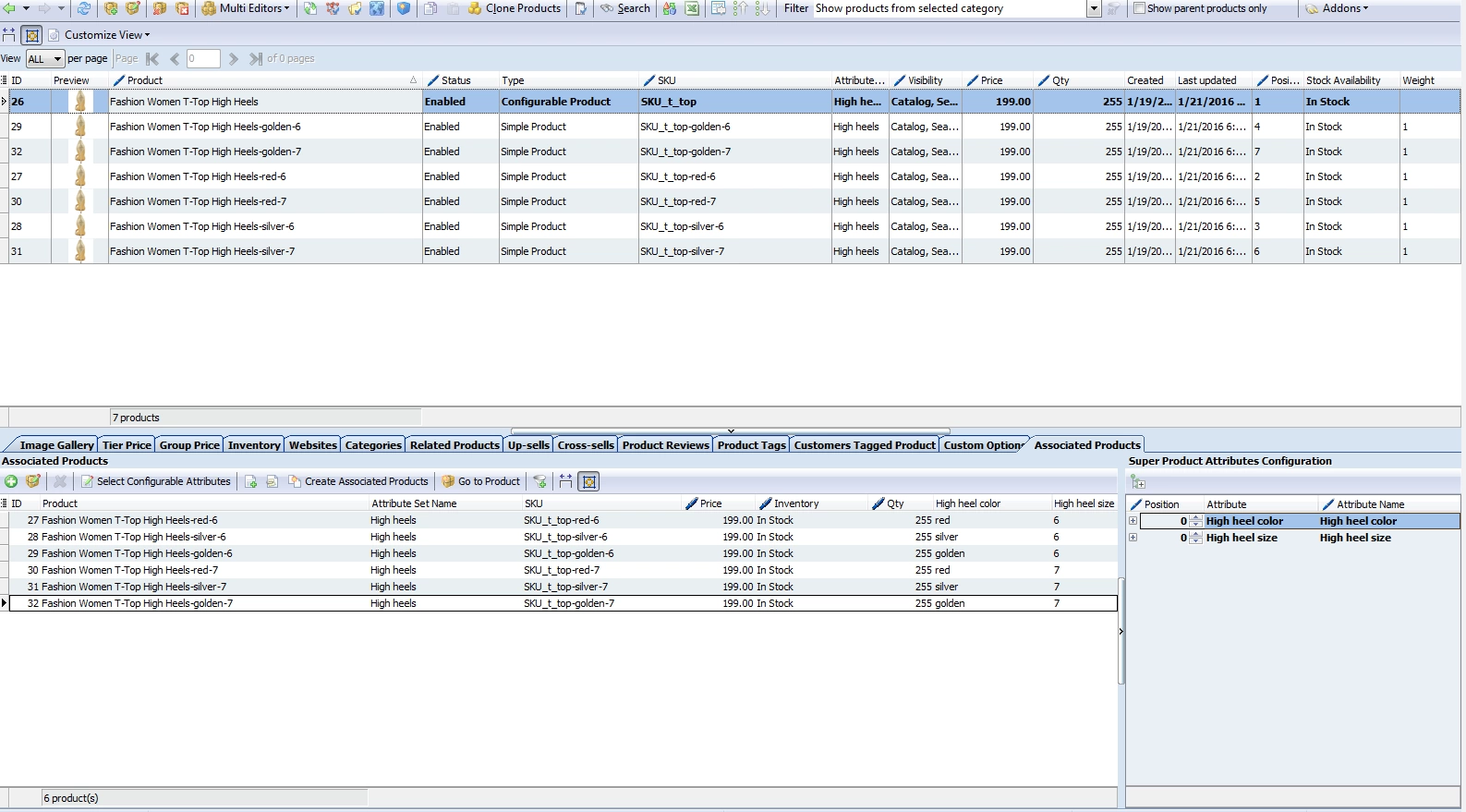
Task: Click the page number input field
Action: click(203, 58)
